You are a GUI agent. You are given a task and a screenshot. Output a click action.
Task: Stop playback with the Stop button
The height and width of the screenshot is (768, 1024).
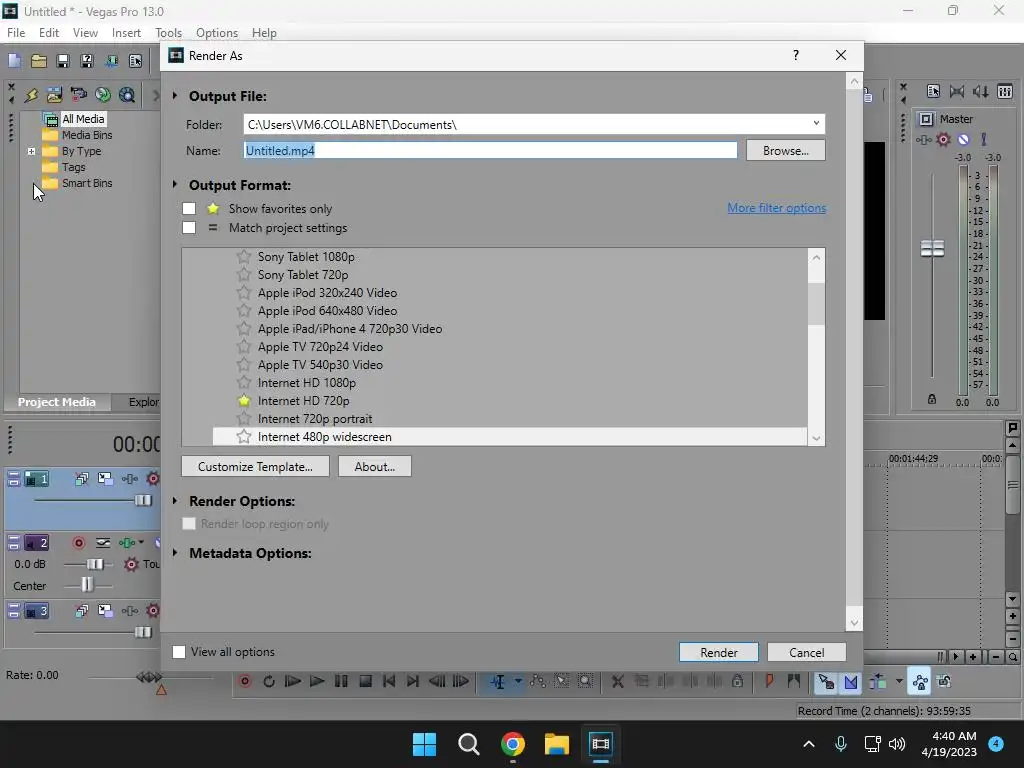click(366, 681)
